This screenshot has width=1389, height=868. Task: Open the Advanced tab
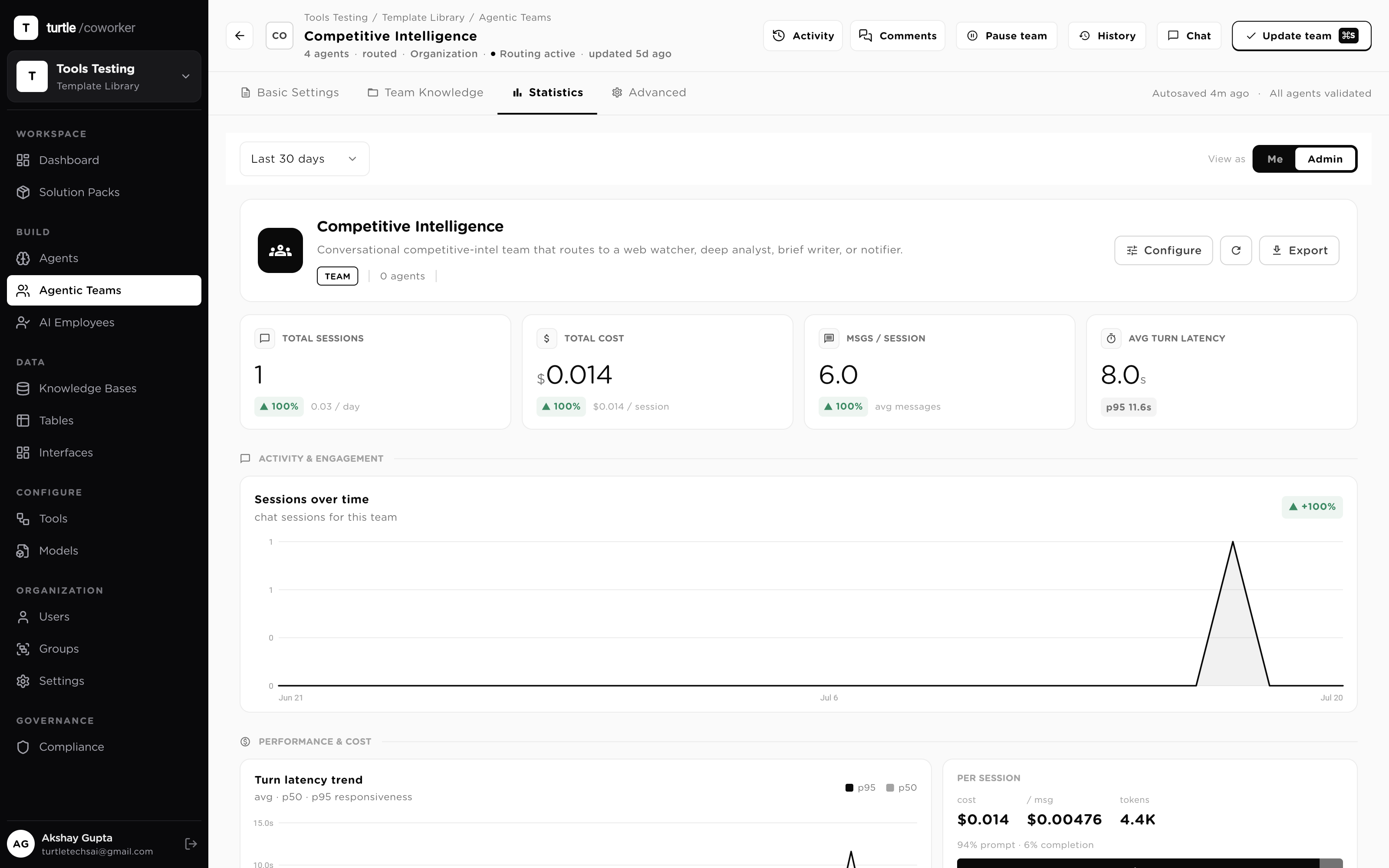pos(648,93)
